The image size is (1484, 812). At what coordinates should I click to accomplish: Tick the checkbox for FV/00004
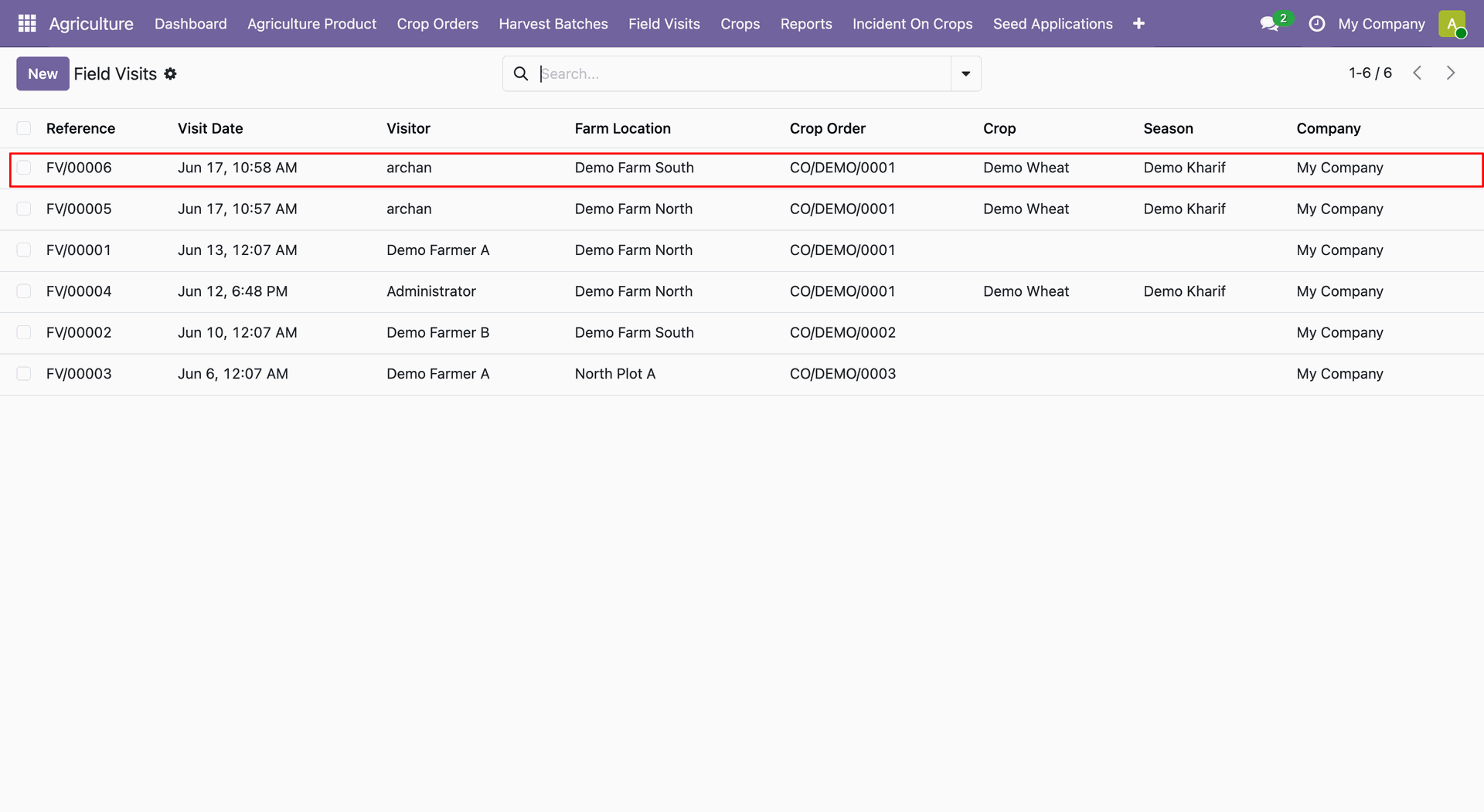coord(24,291)
